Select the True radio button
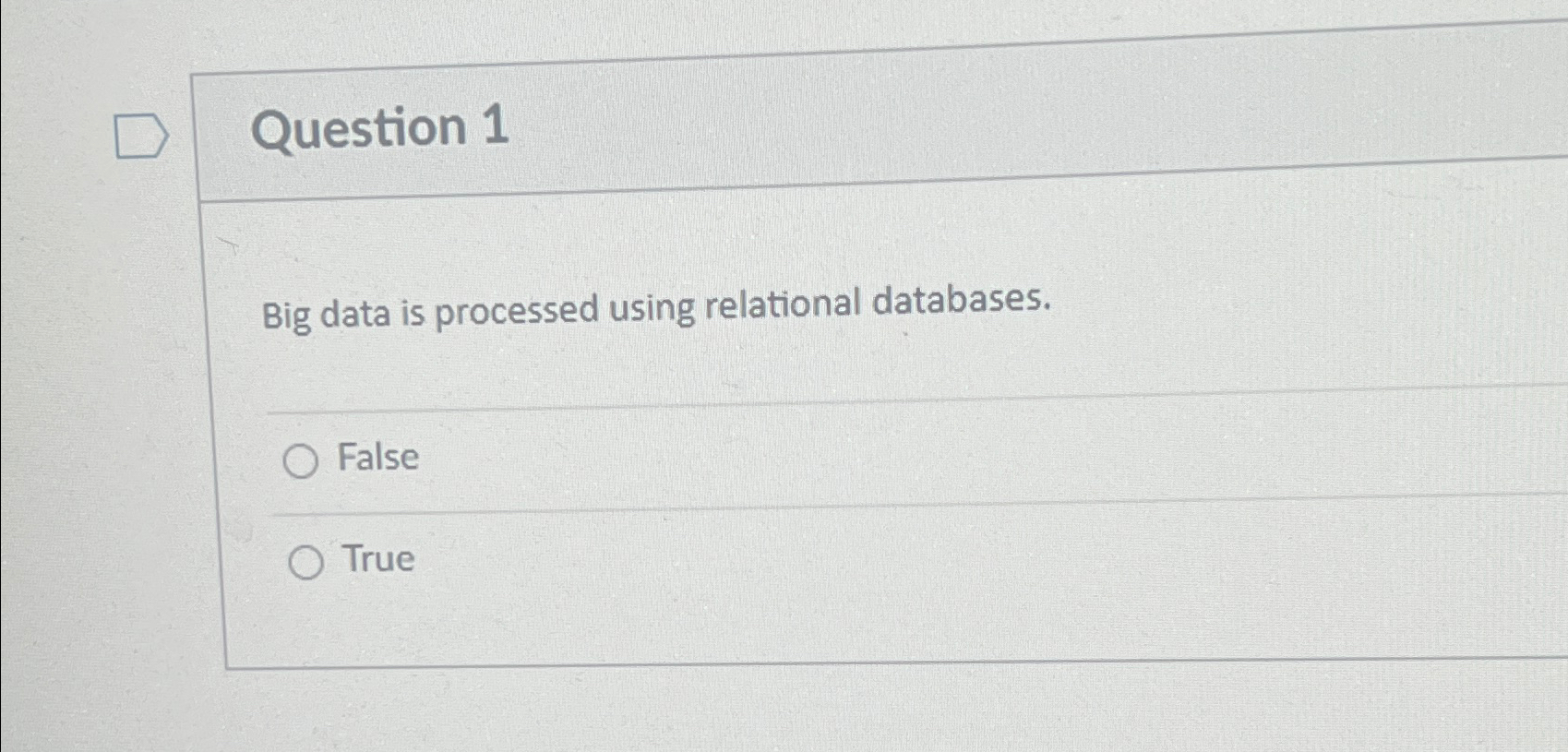The image size is (1568, 752). (x=307, y=563)
